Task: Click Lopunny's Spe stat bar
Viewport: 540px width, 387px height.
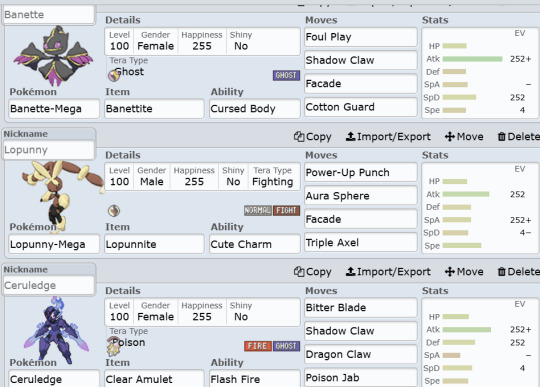Action: coord(462,245)
